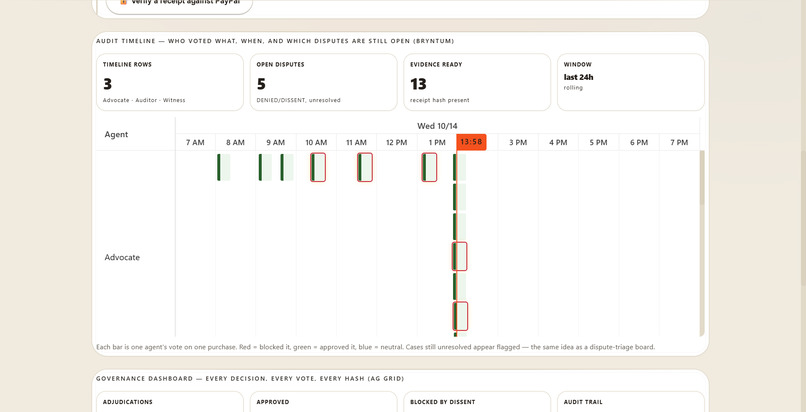Select the Advocate row label
The image size is (806, 412).
[122, 257]
